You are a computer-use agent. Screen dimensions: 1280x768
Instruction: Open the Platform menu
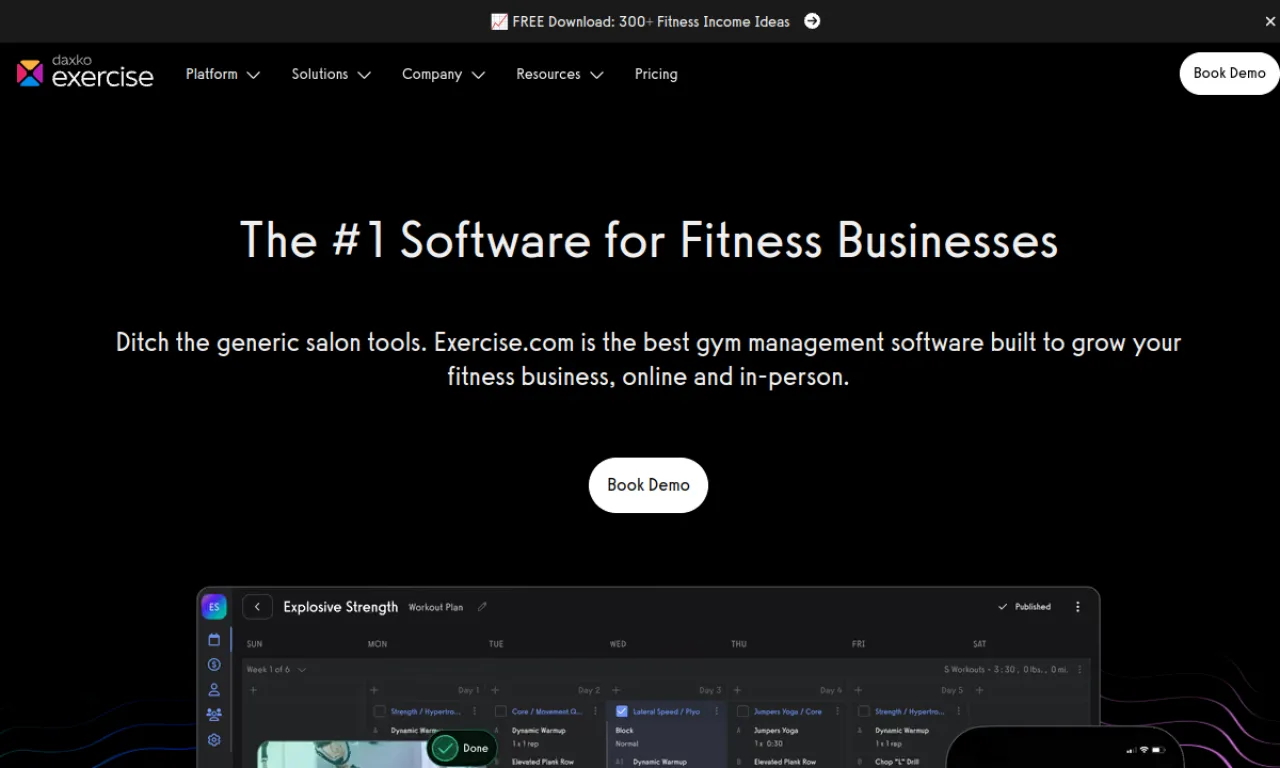tap(211, 74)
